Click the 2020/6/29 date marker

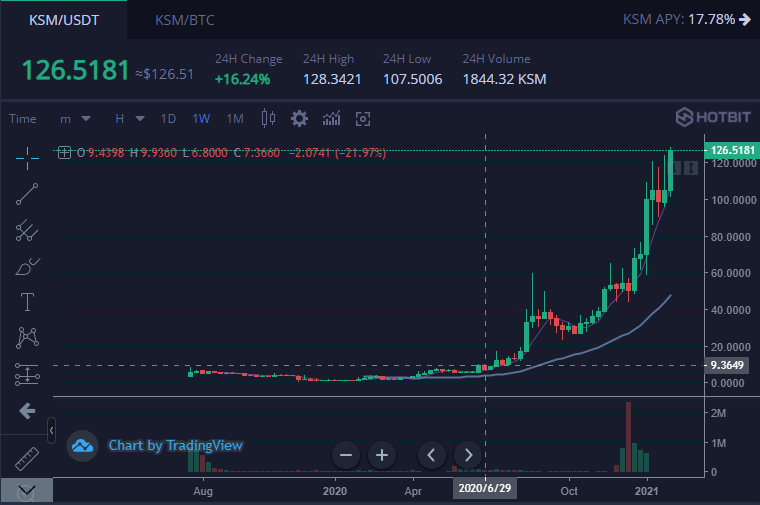point(485,488)
